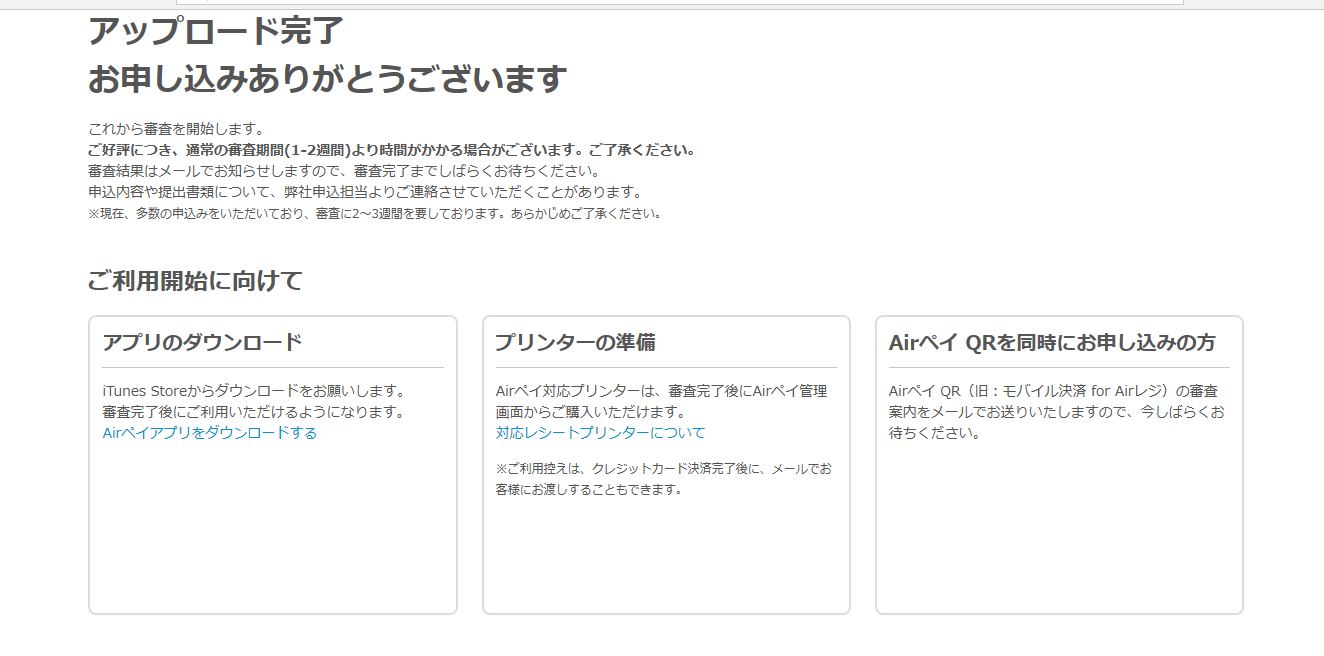
Task: Click the ※現在、多数の申込み small note
Action: tap(374, 213)
